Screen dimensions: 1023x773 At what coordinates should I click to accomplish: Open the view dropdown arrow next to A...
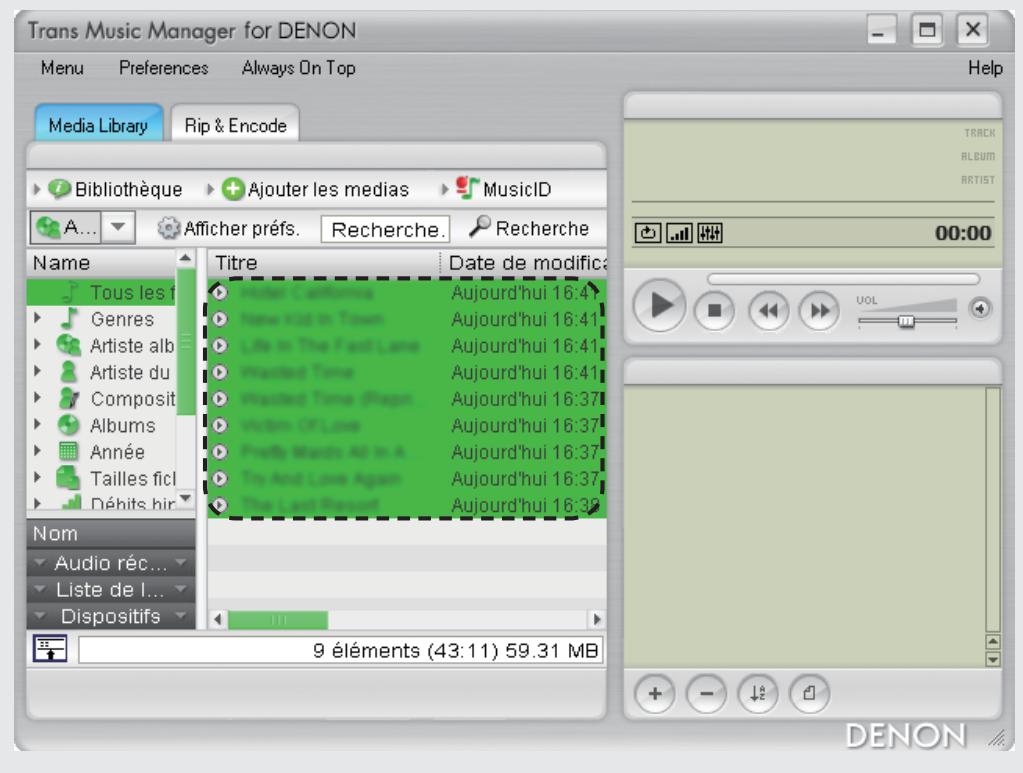118,227
